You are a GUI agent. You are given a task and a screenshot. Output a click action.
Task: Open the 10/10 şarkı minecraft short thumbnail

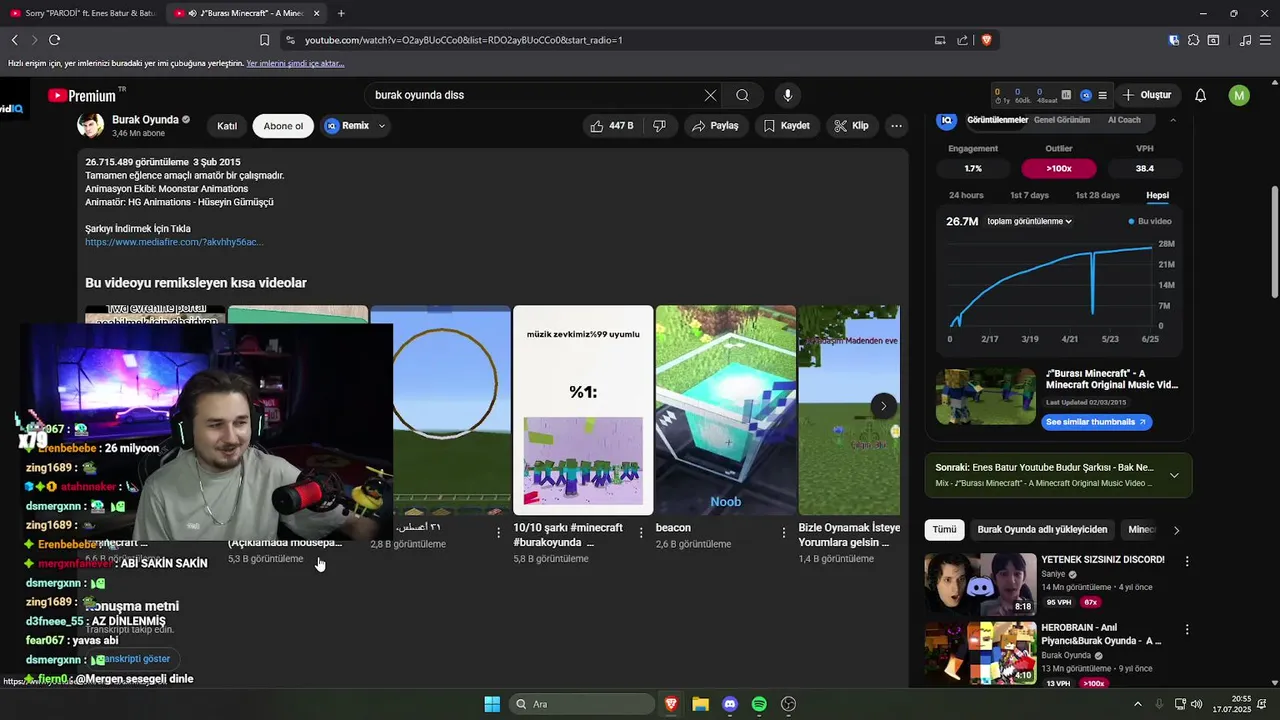[x=583, y=410]
